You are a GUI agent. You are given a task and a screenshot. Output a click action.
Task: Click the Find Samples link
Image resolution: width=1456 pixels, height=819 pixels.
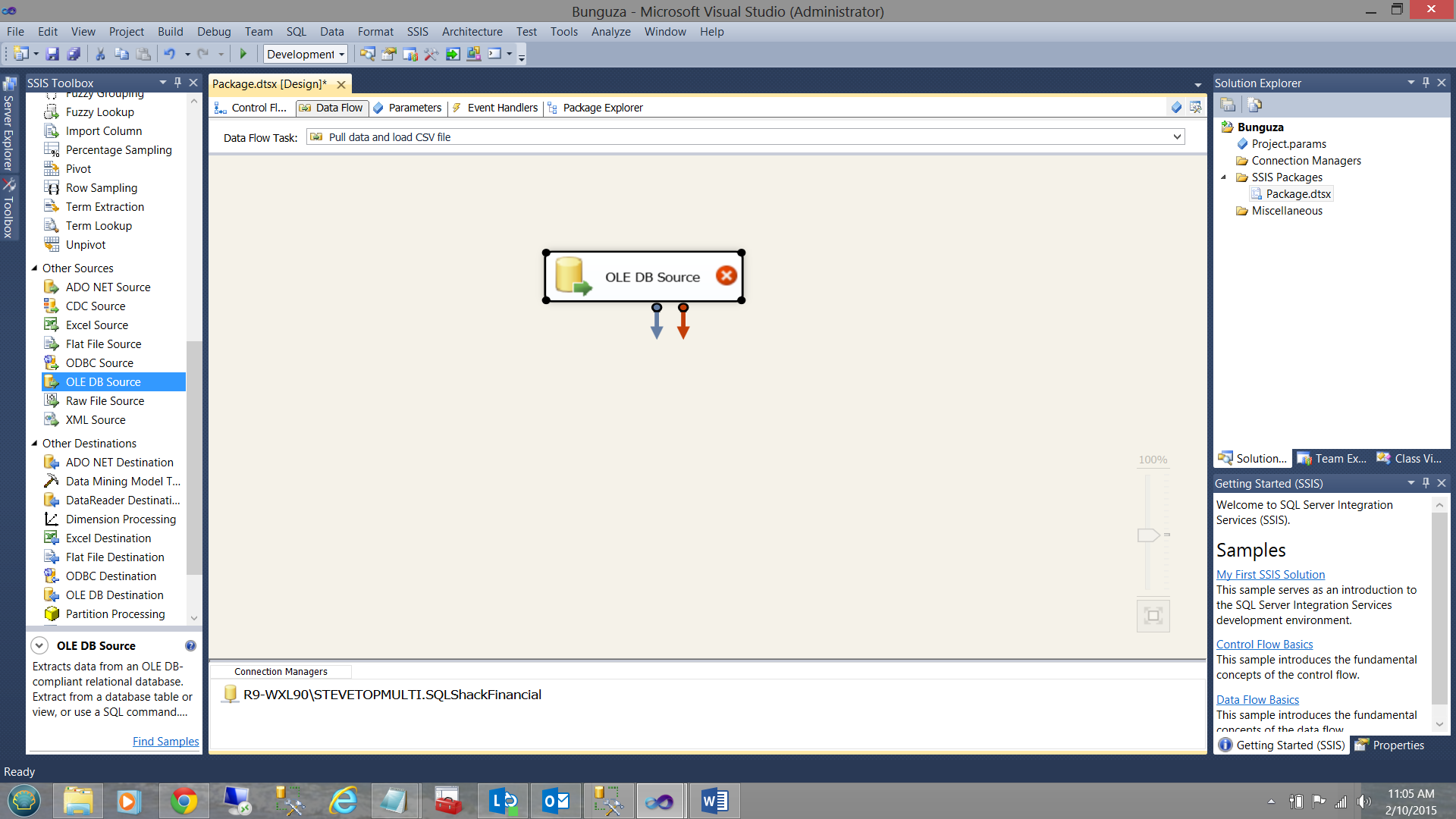(165, 742)
